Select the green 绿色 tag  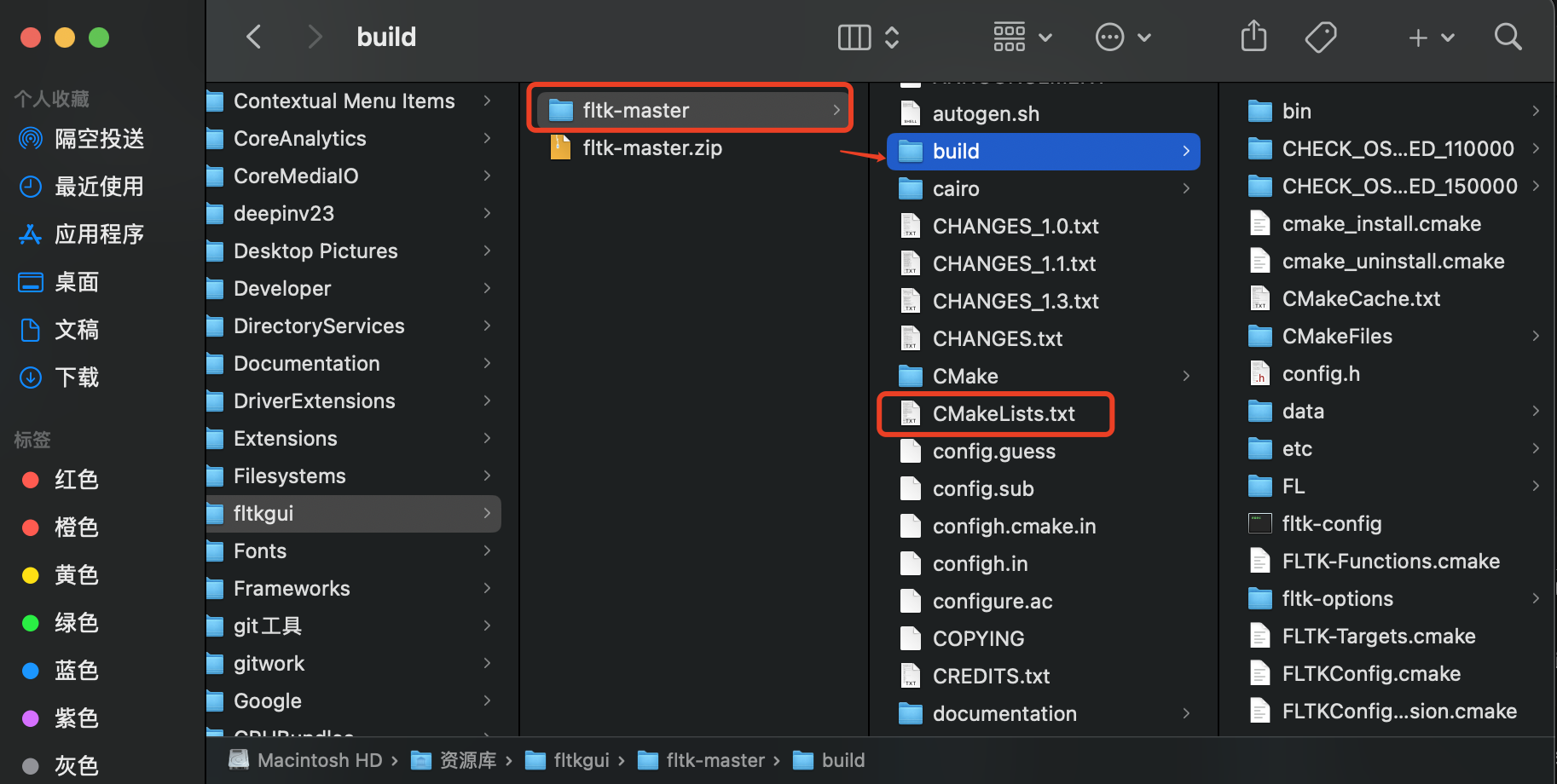(60, 622)
